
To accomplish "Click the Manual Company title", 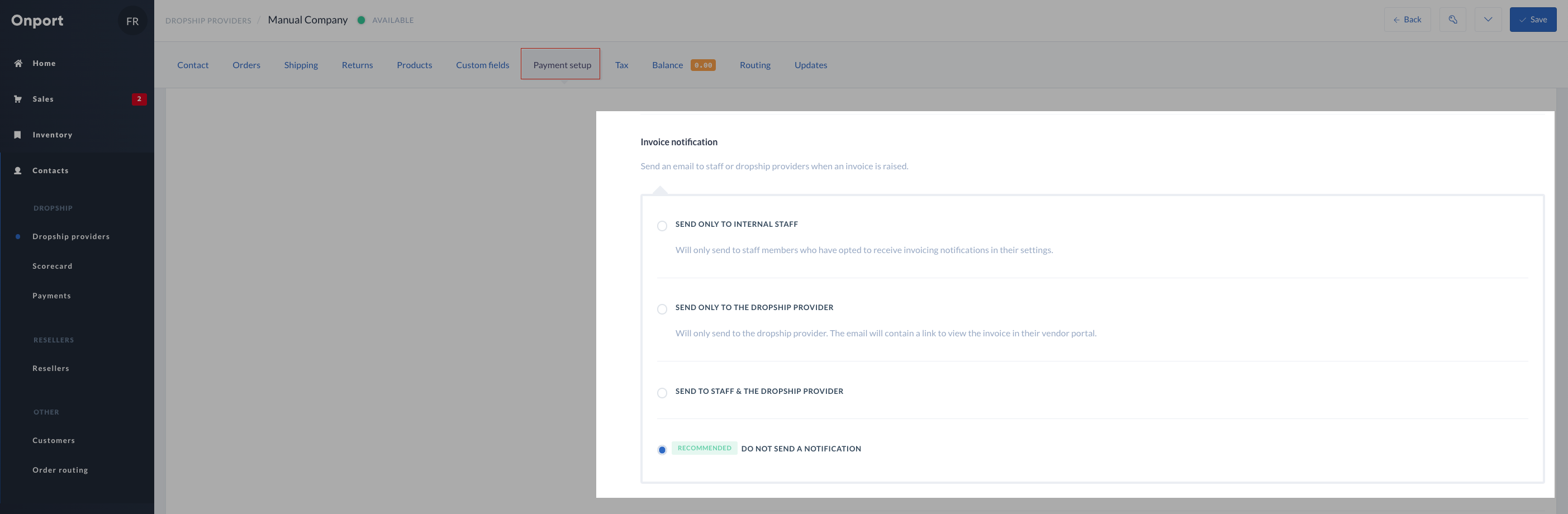I will (x=307, y=20).
